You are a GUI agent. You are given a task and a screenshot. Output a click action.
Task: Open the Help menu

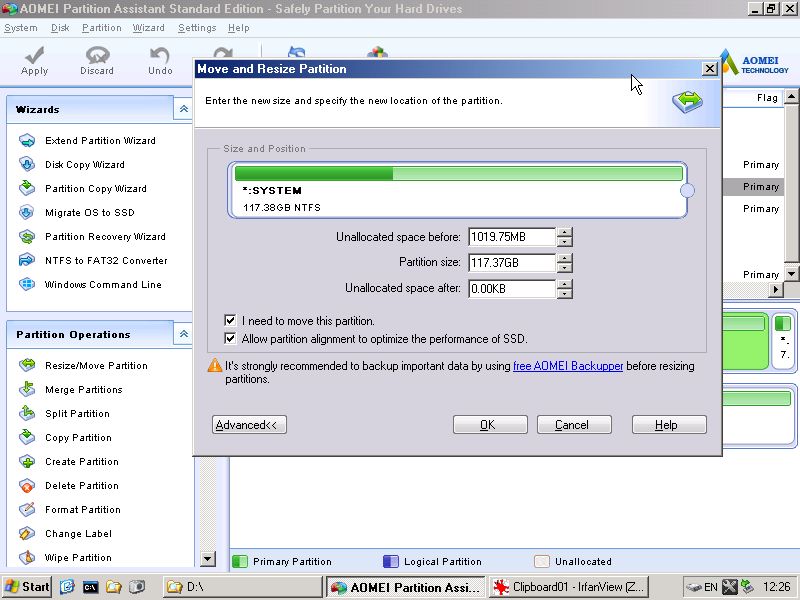click(x=238, y=28)
